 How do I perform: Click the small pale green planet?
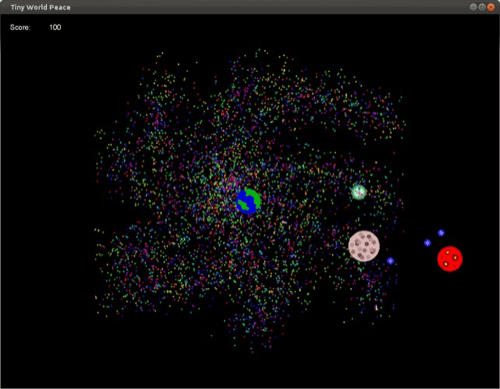[x=359, y=192]
